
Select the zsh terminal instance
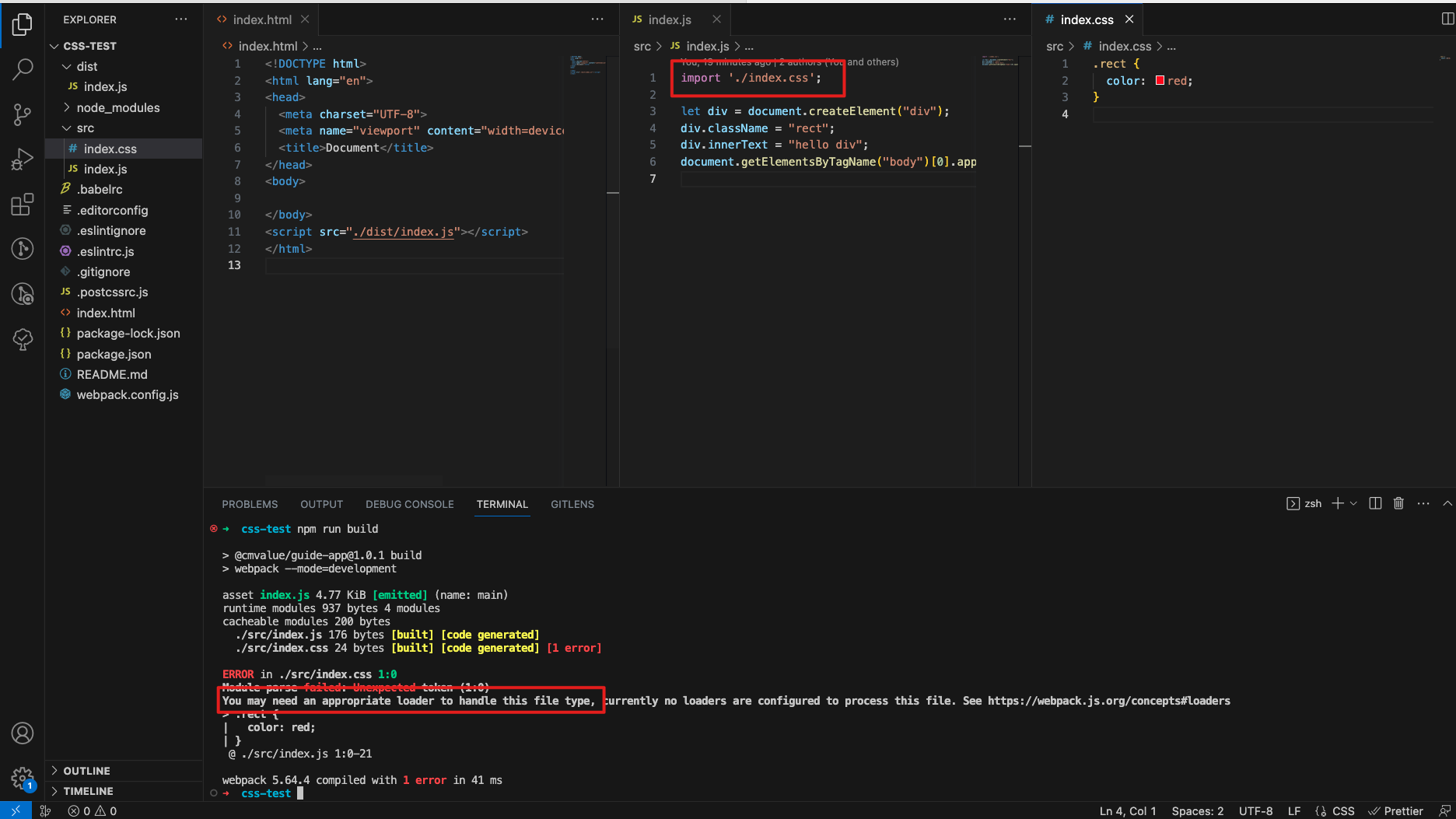(x=1304, y=503)
